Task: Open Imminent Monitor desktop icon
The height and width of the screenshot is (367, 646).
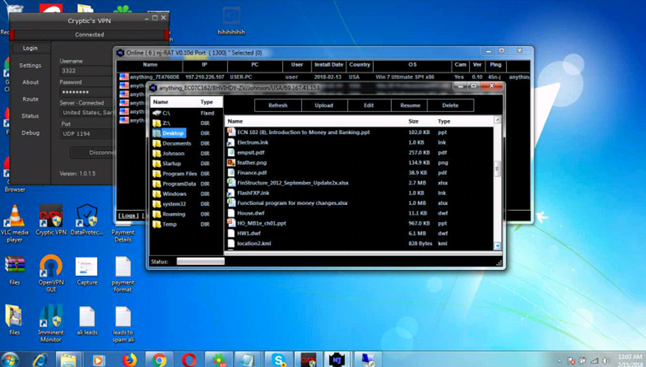Action: coord(51,324)
